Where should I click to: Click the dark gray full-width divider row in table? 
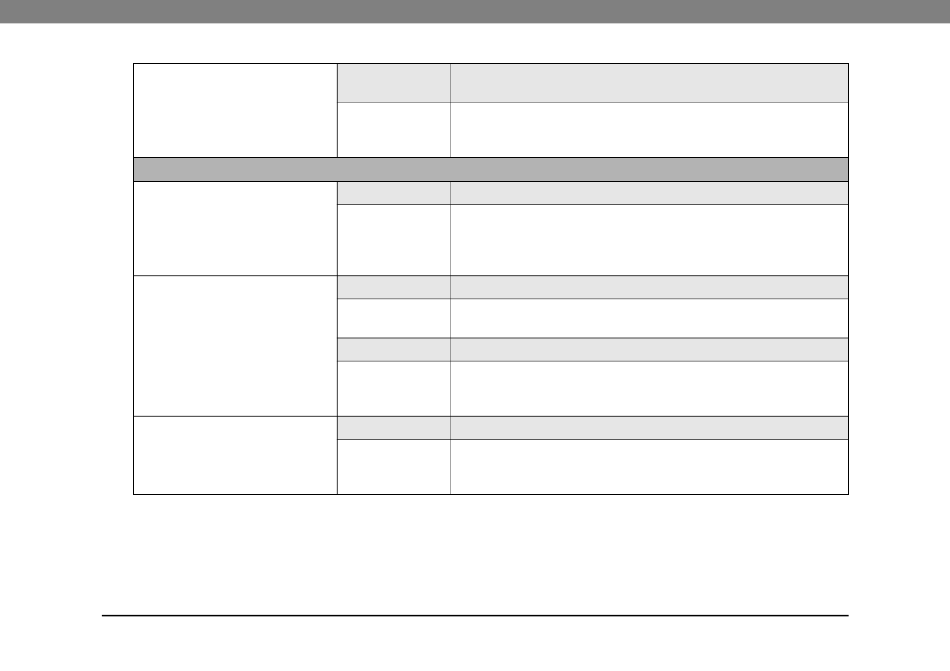click(491, 169)
